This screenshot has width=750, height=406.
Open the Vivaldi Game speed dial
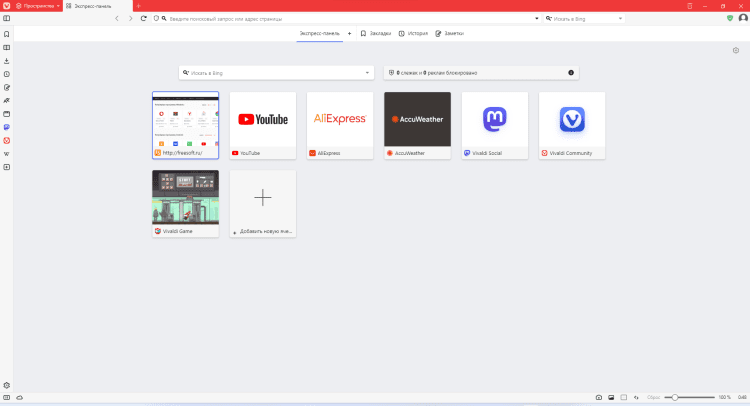point(186,203)
